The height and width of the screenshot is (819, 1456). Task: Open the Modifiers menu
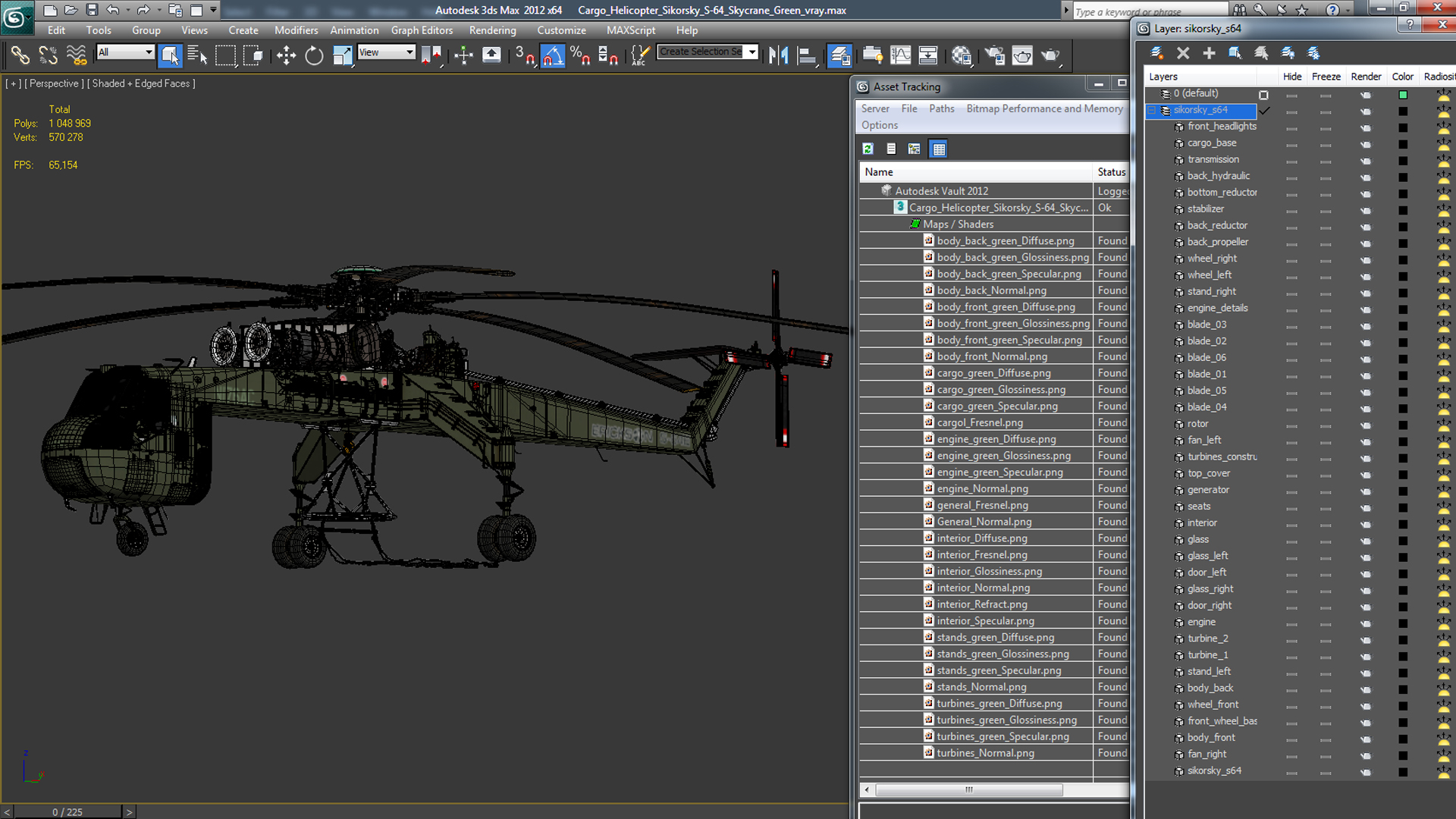point(296,30)
